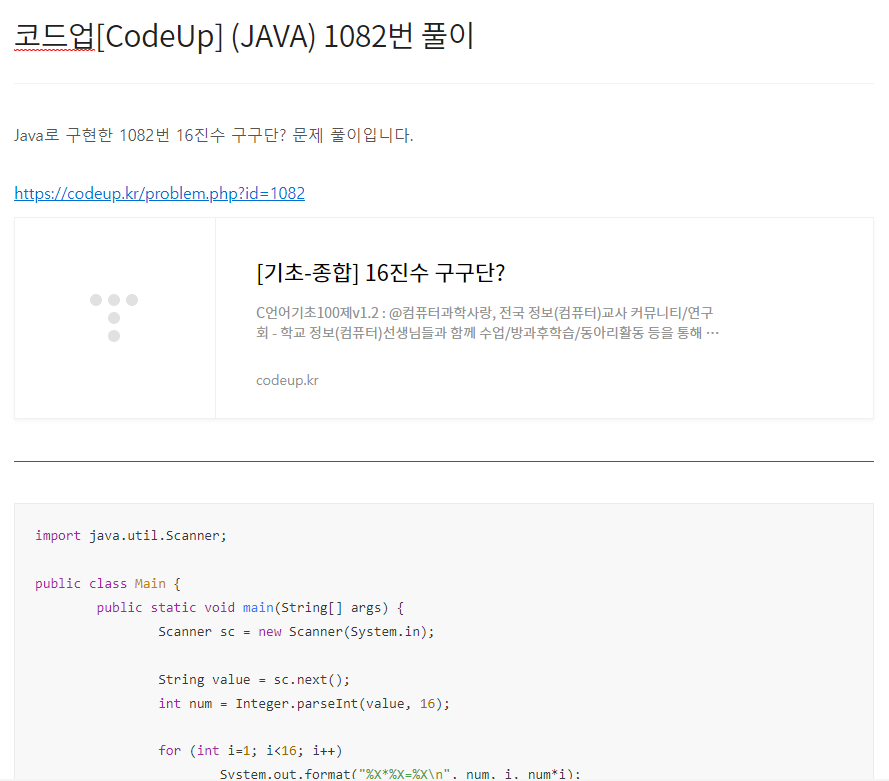Click the line 'public static void main(String[] args) {'
Image resolution: width=889 pixels, height=781 pixels.
coord(250,608)
